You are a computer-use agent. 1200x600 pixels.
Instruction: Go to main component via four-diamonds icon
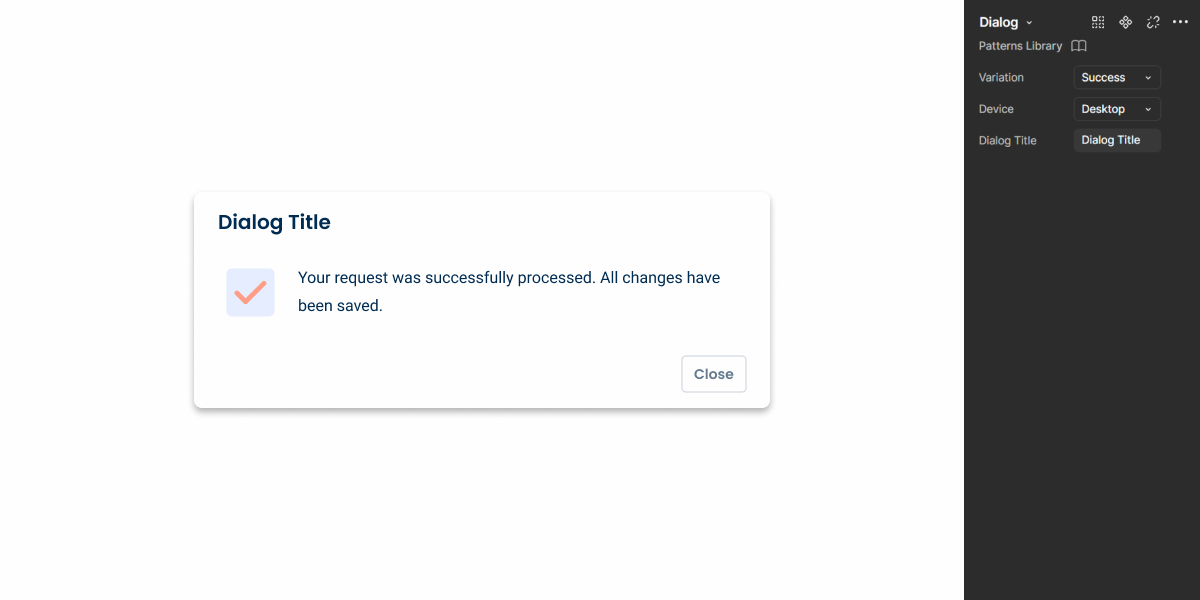tap(1125, 22)
